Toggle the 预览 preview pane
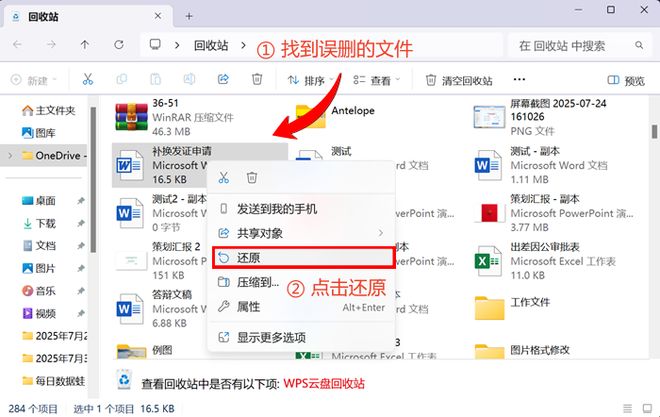The width and height of the screenshot is (660, 417). click(x=626, y=80)
